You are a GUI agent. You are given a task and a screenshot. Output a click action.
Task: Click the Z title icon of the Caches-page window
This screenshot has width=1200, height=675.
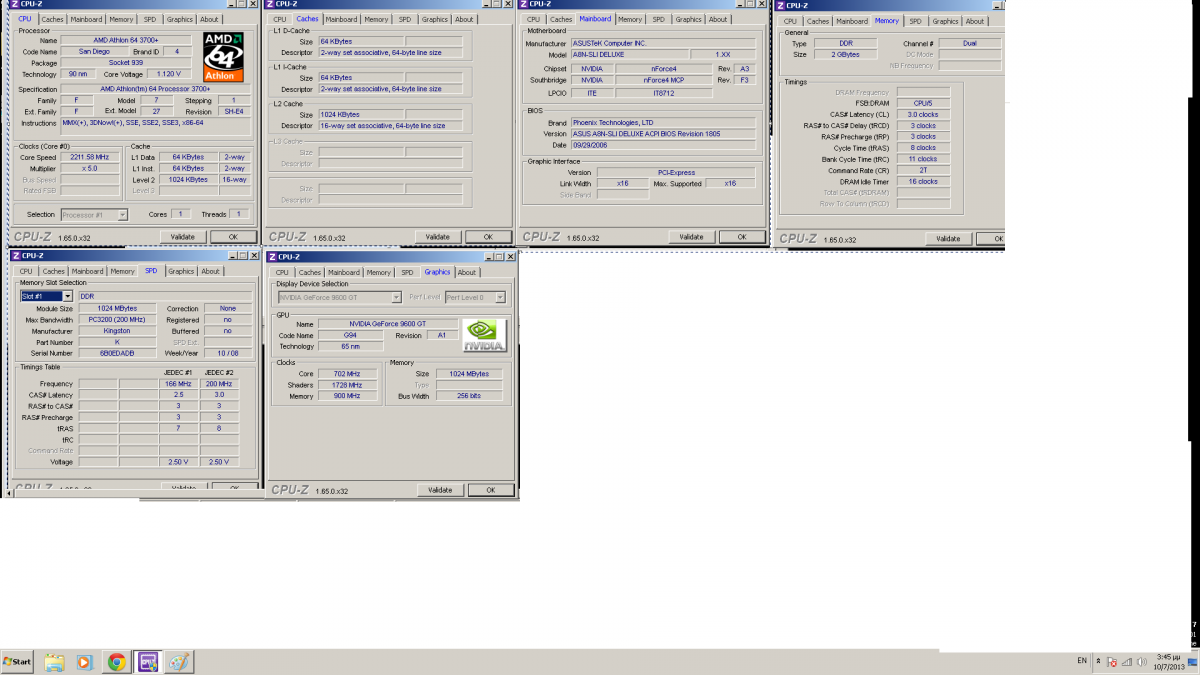(x=269, y=4)
